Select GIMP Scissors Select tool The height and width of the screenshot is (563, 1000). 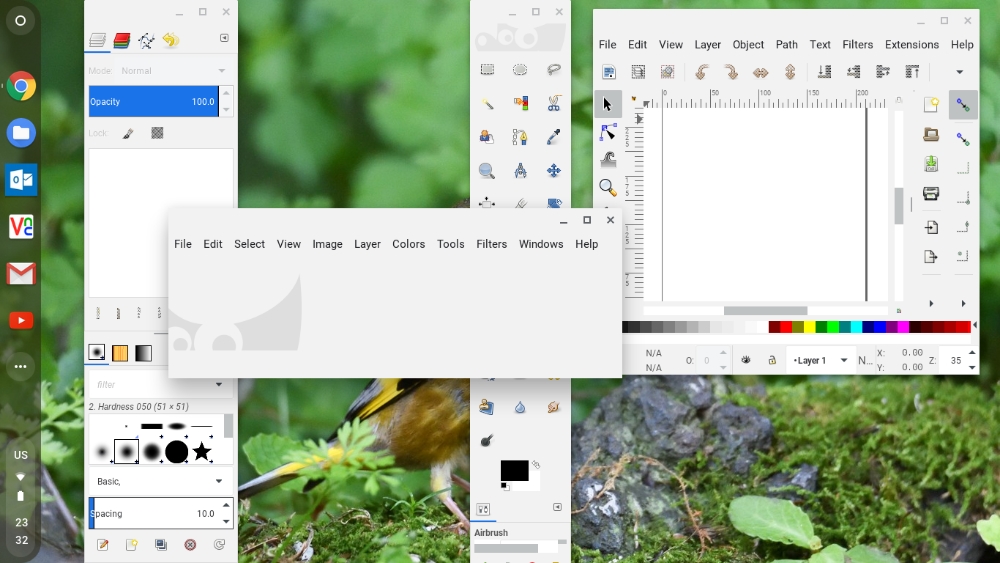point(554,103)
